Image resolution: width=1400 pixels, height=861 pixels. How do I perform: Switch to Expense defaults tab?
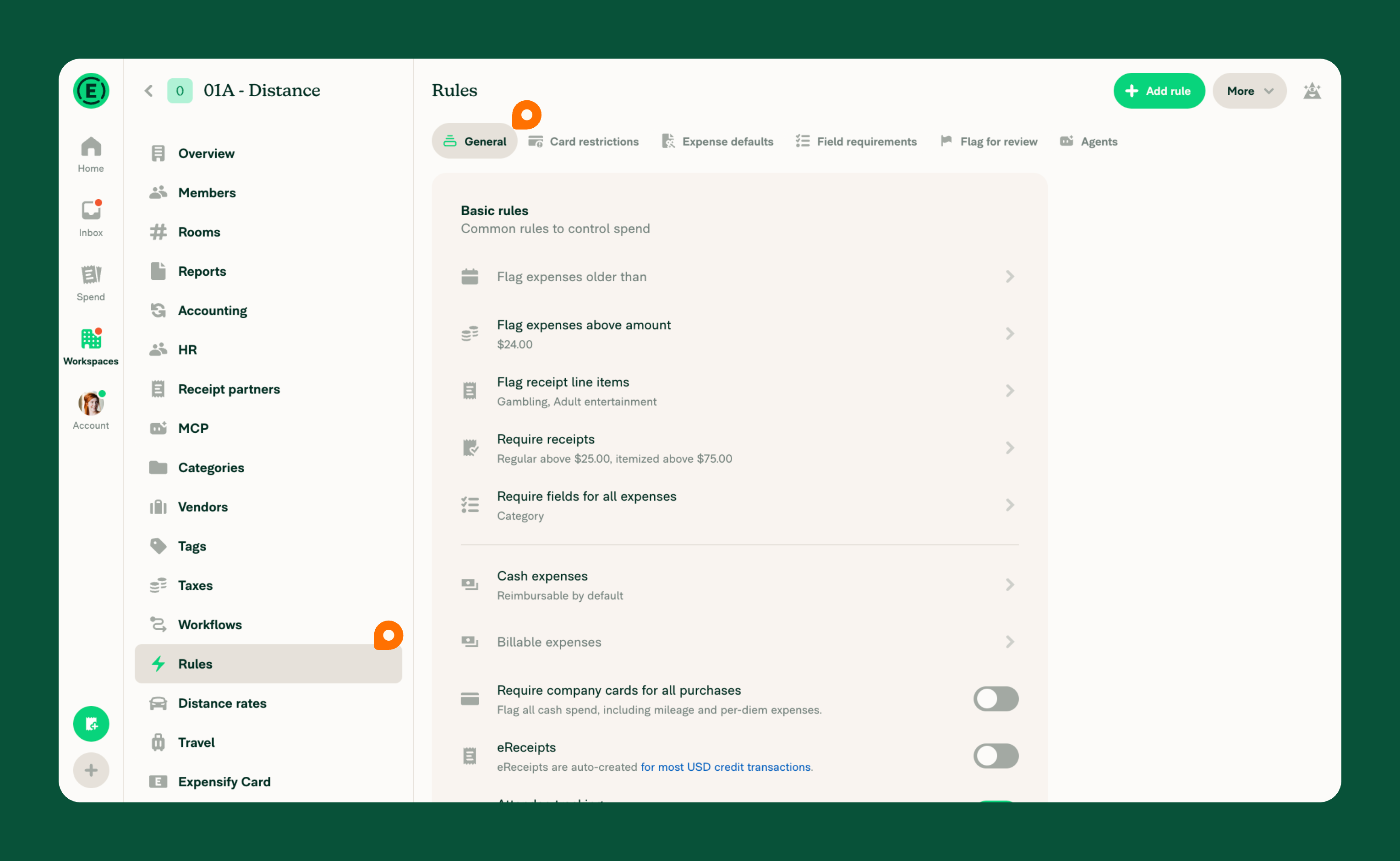pyautogui.click(x=718, y=141)
